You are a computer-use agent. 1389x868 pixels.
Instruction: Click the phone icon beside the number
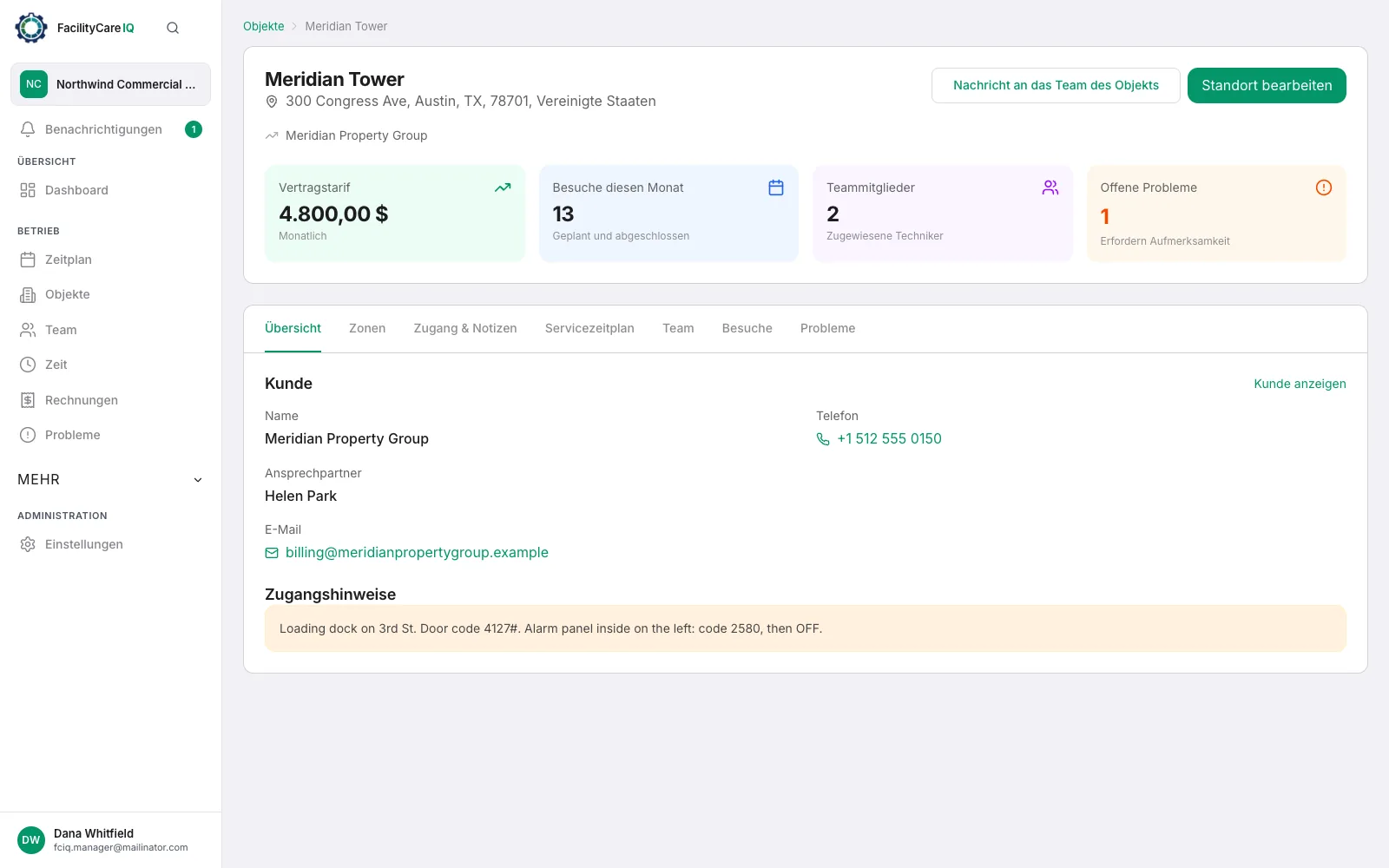pyautogui.click(x=823, y=439)
